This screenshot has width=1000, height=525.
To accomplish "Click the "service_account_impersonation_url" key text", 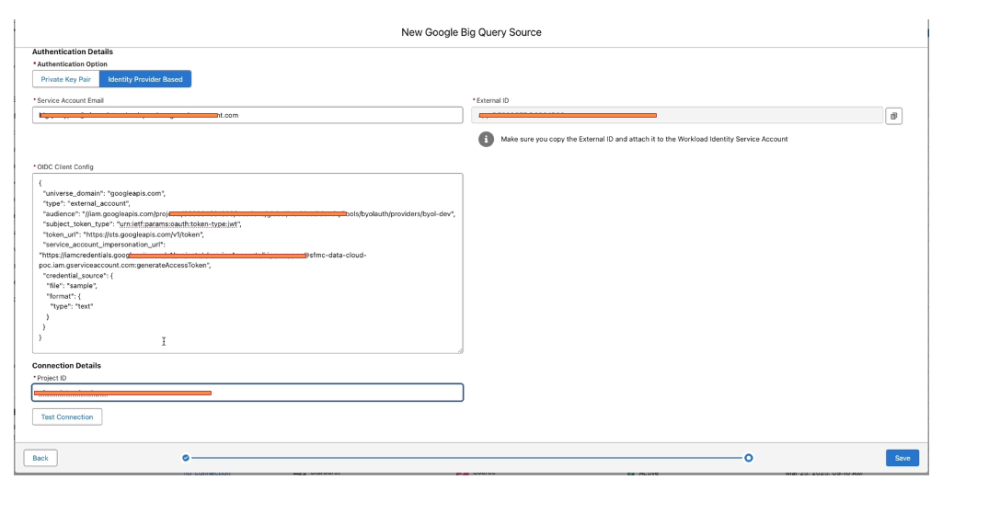I will (x=104, y=244).
